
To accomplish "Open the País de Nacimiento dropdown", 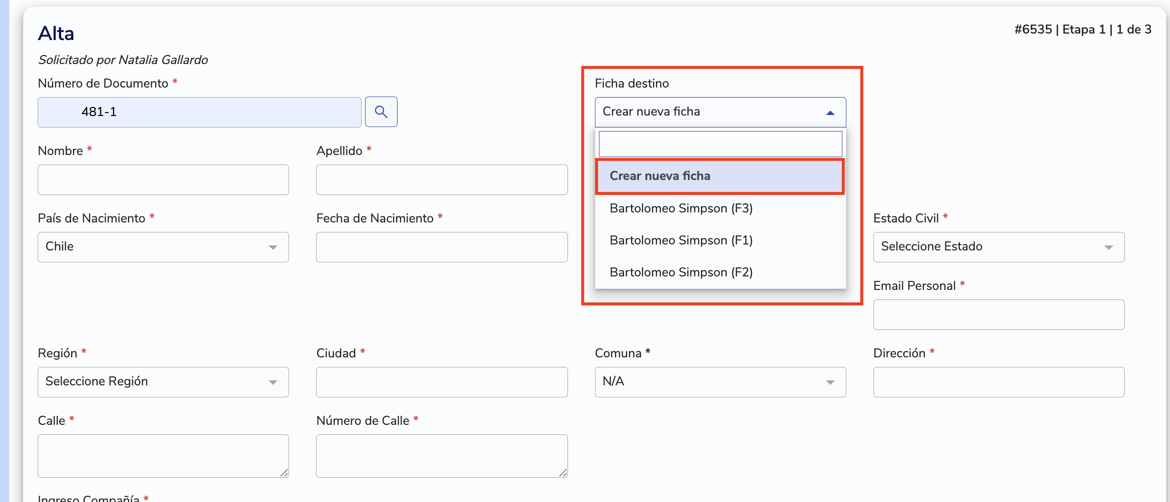I will tap(163, 247).
